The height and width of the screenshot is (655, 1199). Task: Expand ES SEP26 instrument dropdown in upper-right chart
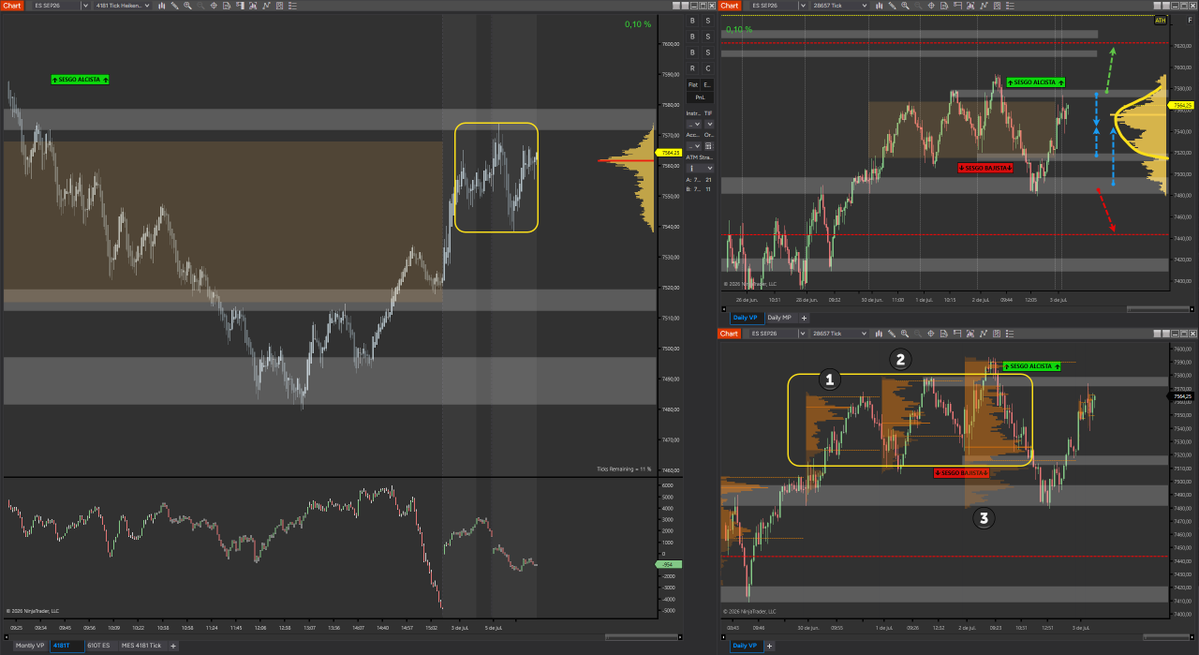click(803, 5)
